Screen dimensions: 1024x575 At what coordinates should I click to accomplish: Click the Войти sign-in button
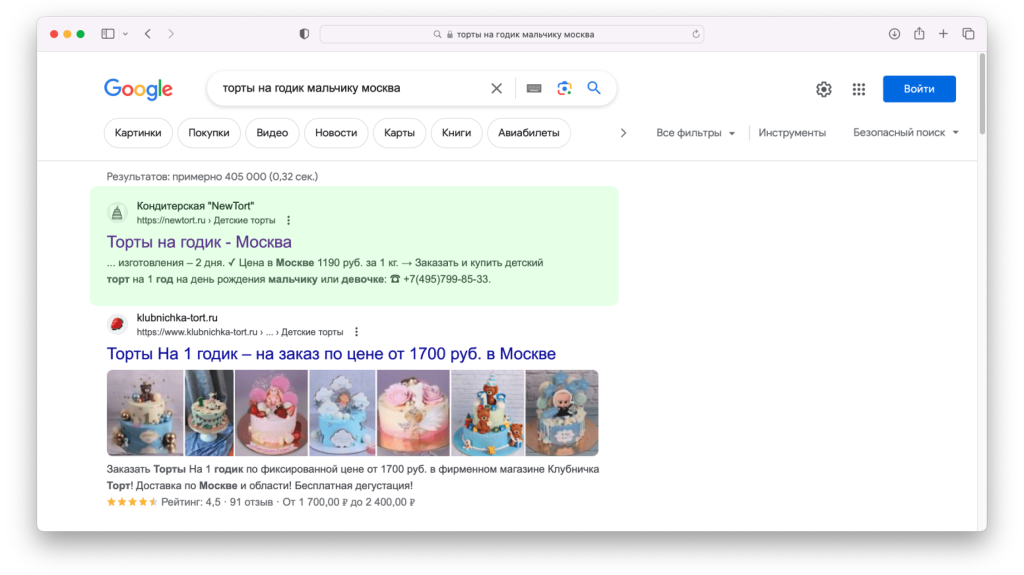pos(919,89)
